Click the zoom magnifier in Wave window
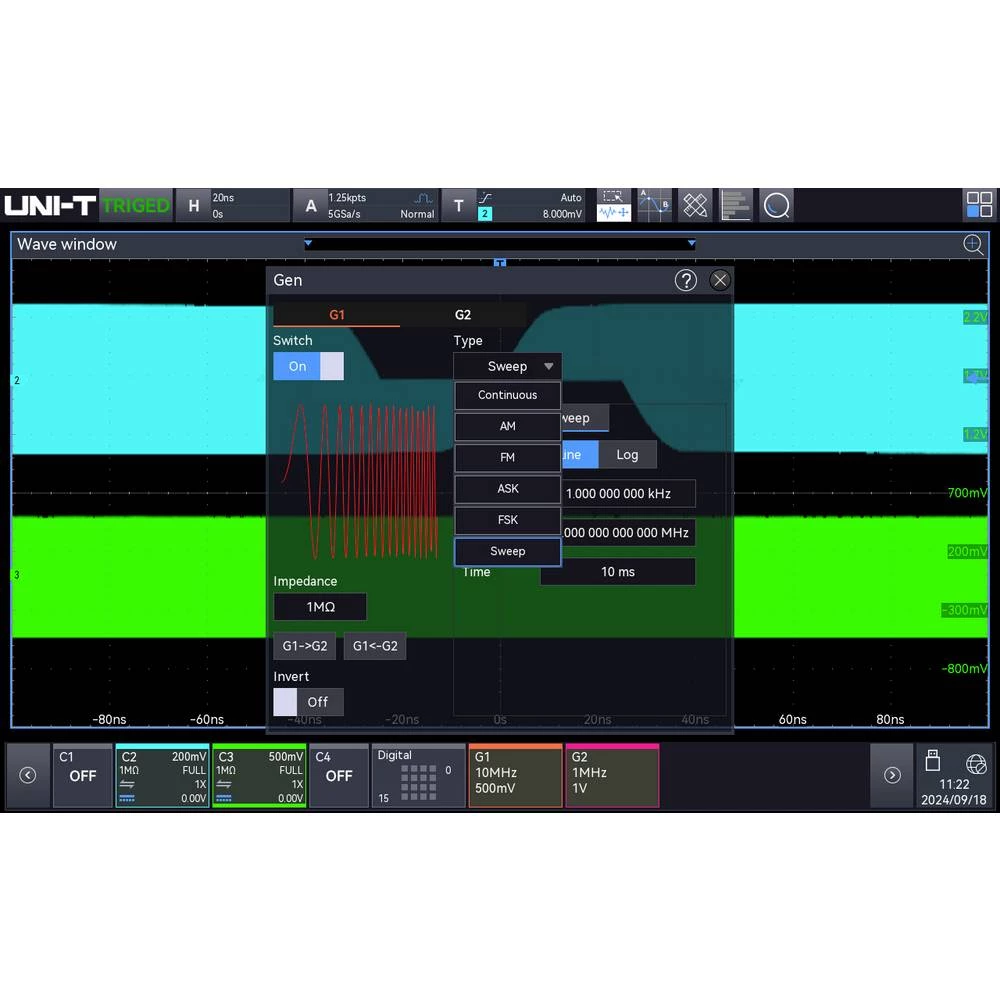1000x1000 pixels. [x=973, y=244]
